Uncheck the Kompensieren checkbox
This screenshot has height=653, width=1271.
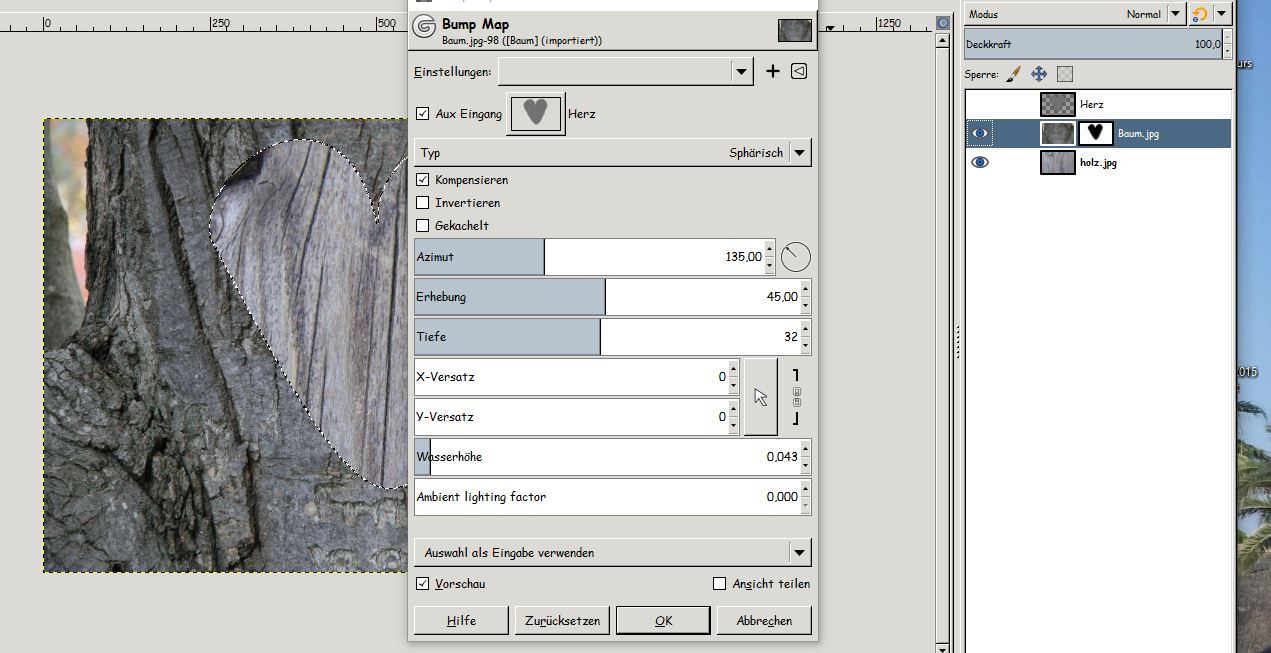pyautogui.click(x=422, y=180)
